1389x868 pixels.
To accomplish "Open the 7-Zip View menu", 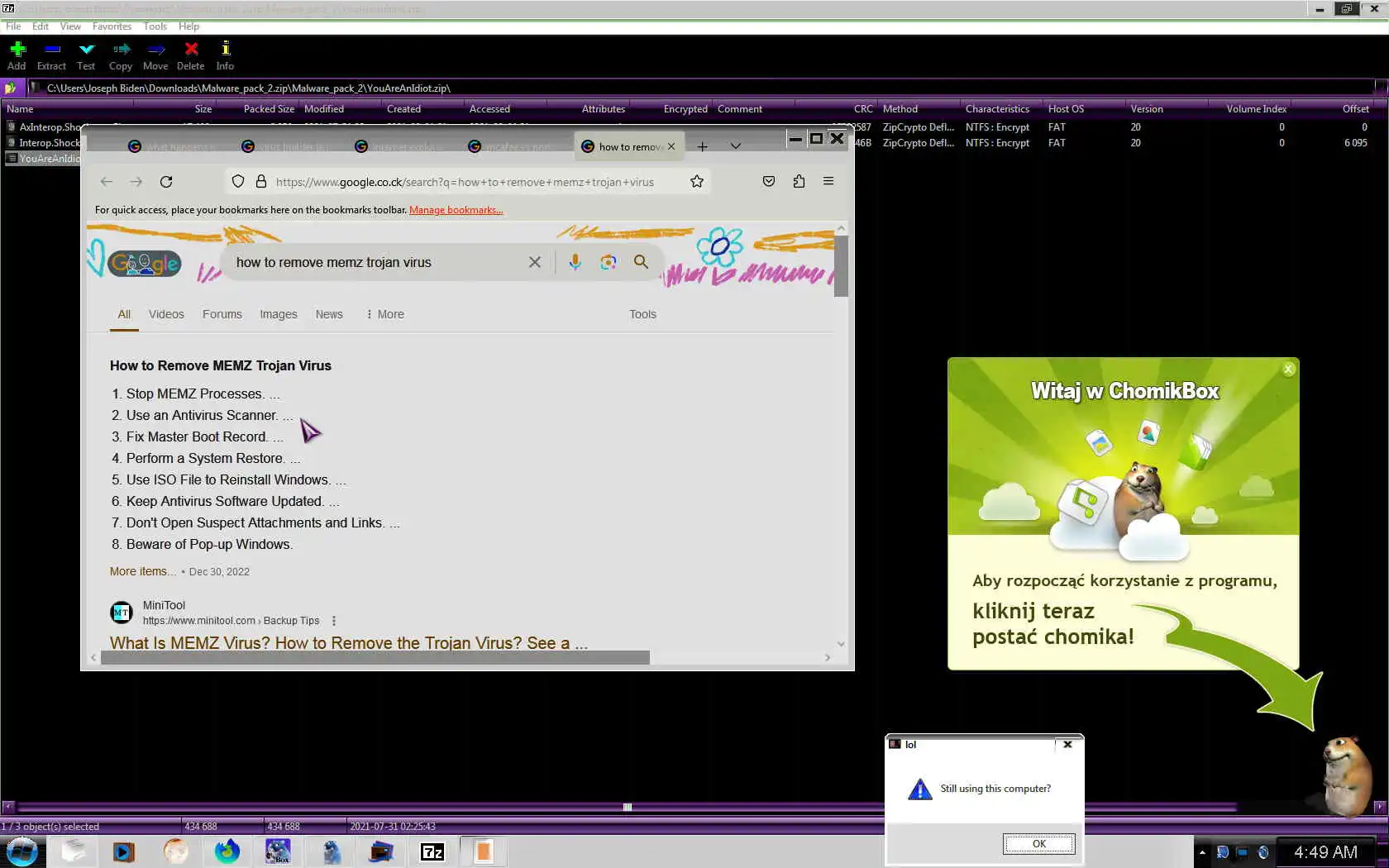I will coord(70,26).
